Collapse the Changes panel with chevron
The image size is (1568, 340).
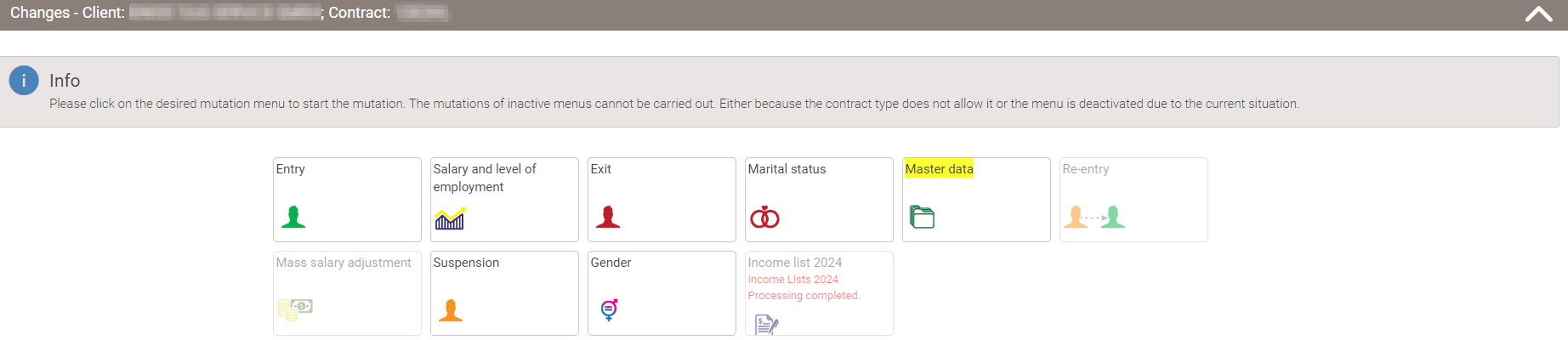tap(1538, 14)
